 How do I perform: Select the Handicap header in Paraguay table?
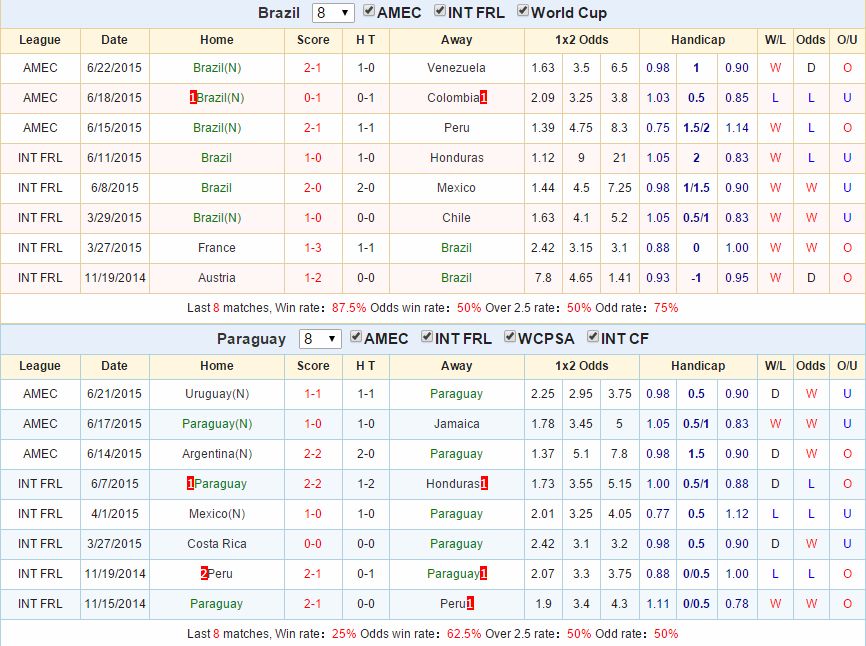(698, 366)
